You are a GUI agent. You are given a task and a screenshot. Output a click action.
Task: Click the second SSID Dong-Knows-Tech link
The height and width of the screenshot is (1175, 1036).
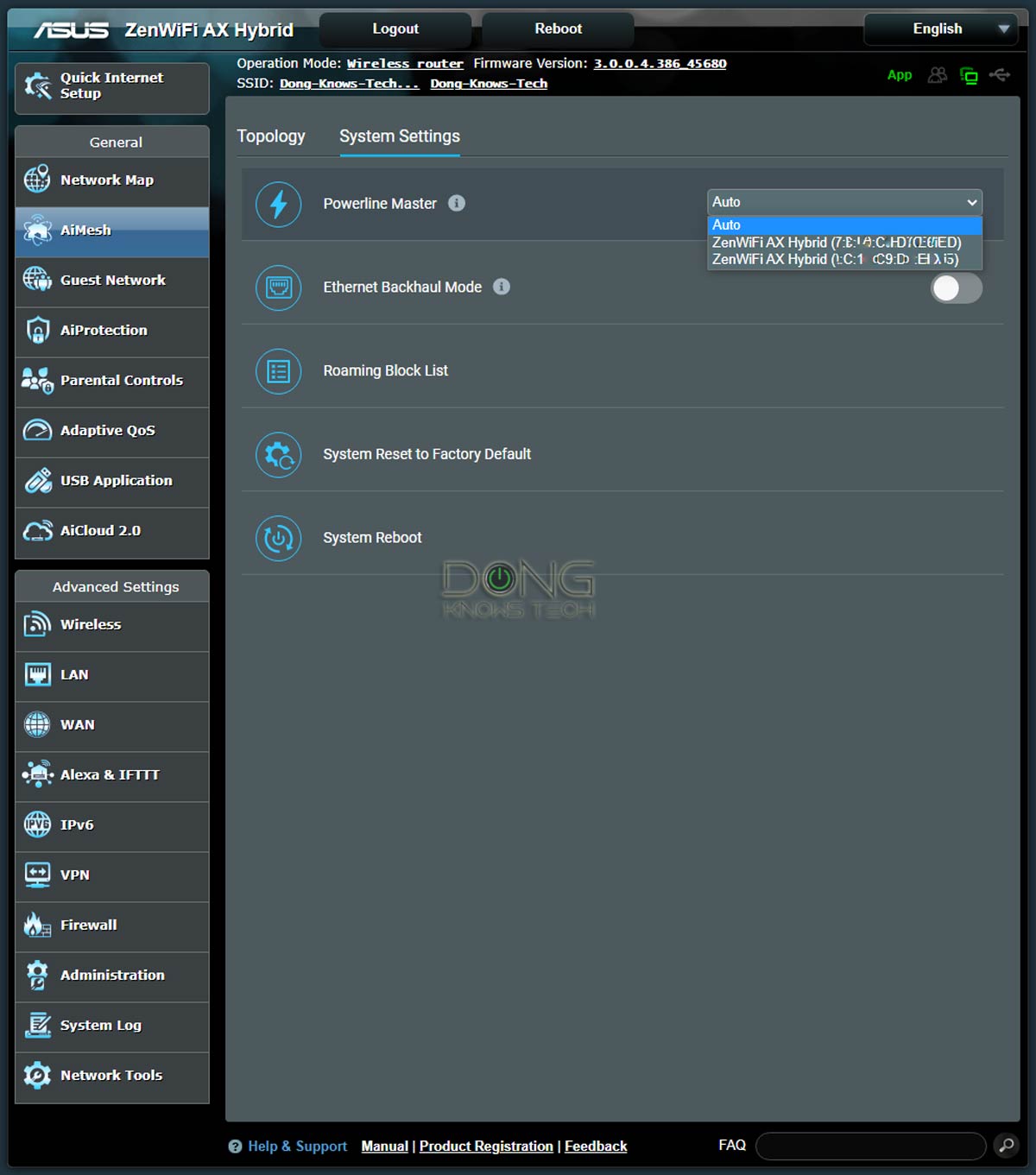pos(489,84)
